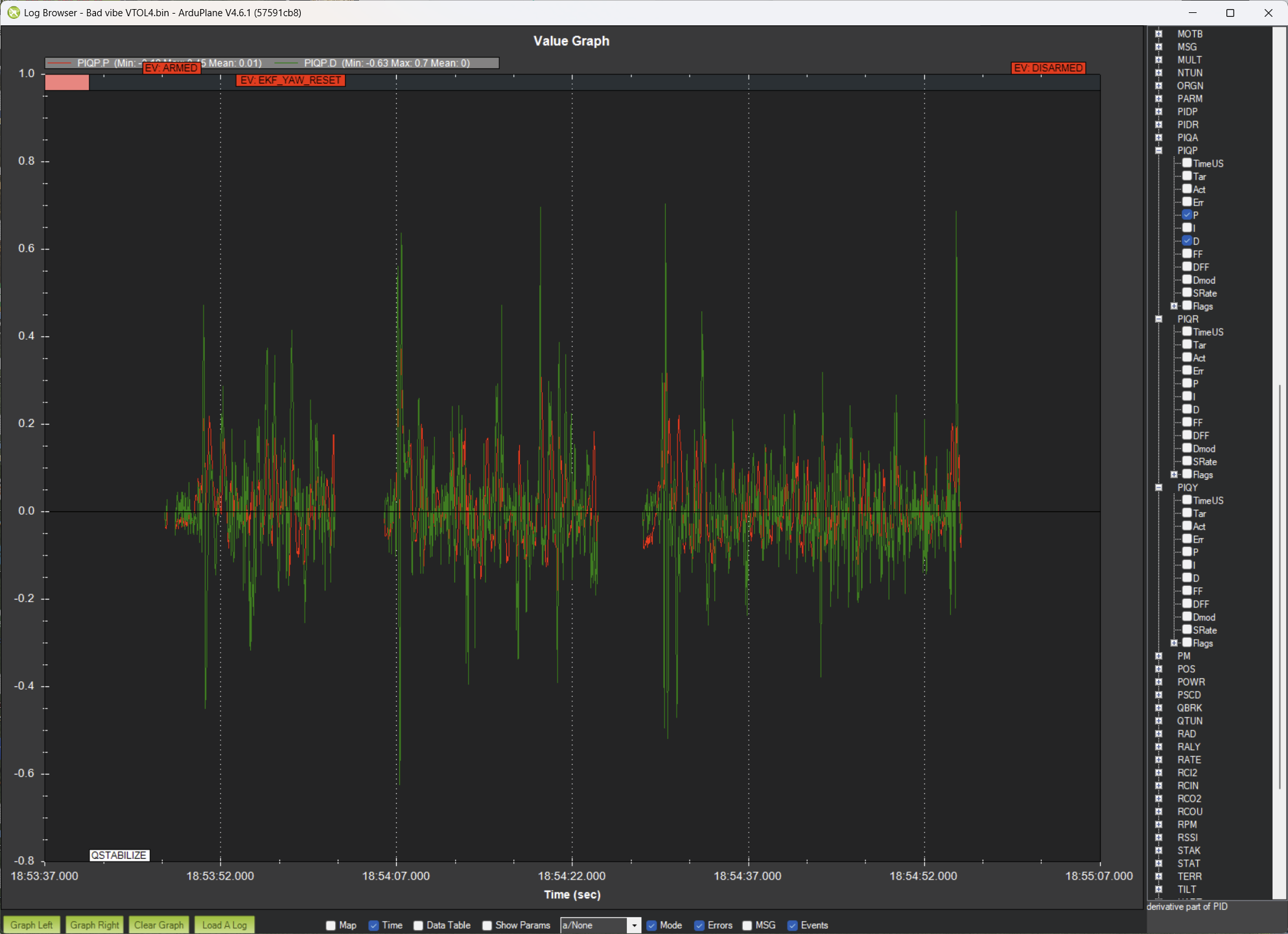Viewport: 1288px width, 934px height.
Task: Click the Load A Log button
Action: (224, 925)
